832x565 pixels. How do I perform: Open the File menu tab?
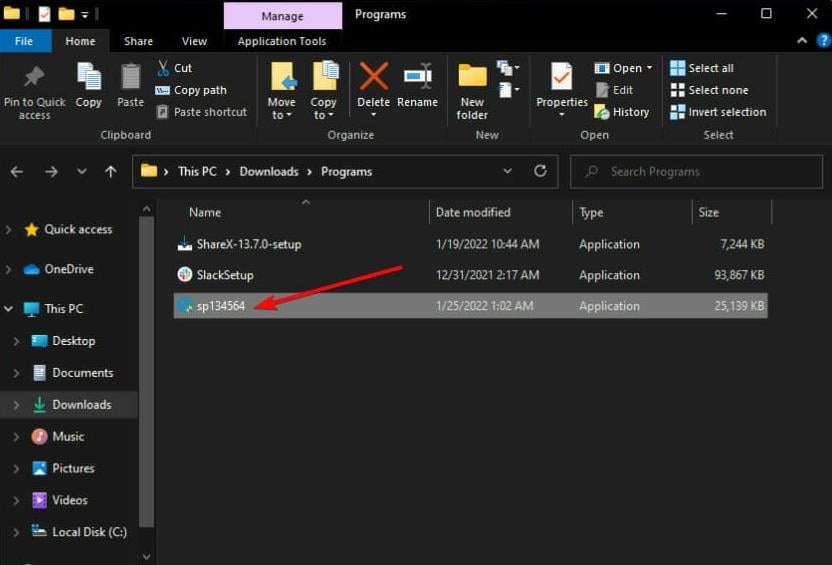coord(24,41)
